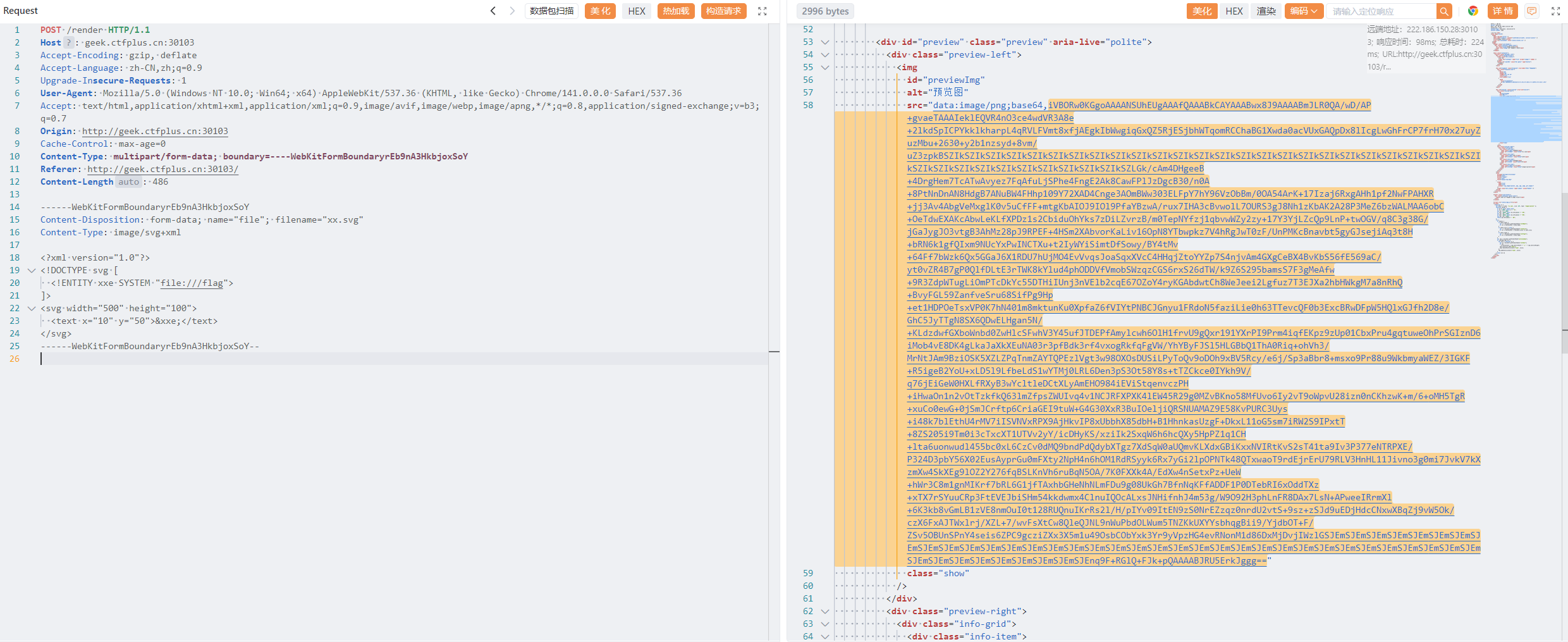Open response in Chrome browser icon
This screenshot has height=642, width=1568.
coord(1473,11)
